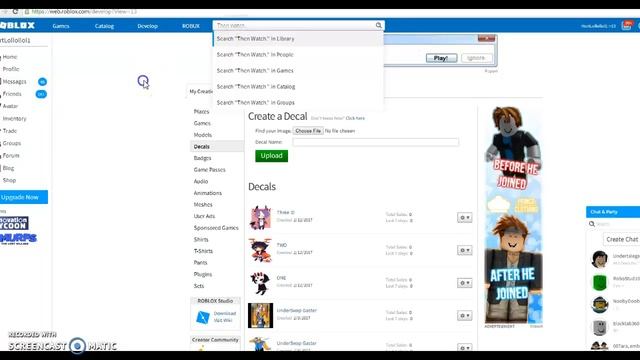
Task: Open Catalog in top navigation bar
Action: 104,26
